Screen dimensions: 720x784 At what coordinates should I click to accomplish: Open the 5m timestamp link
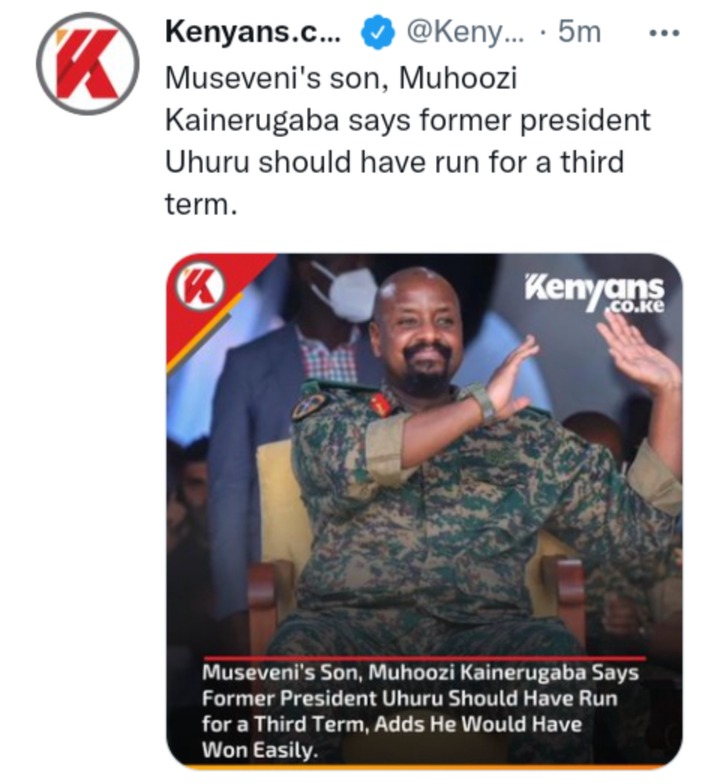(x=580, y=32)
